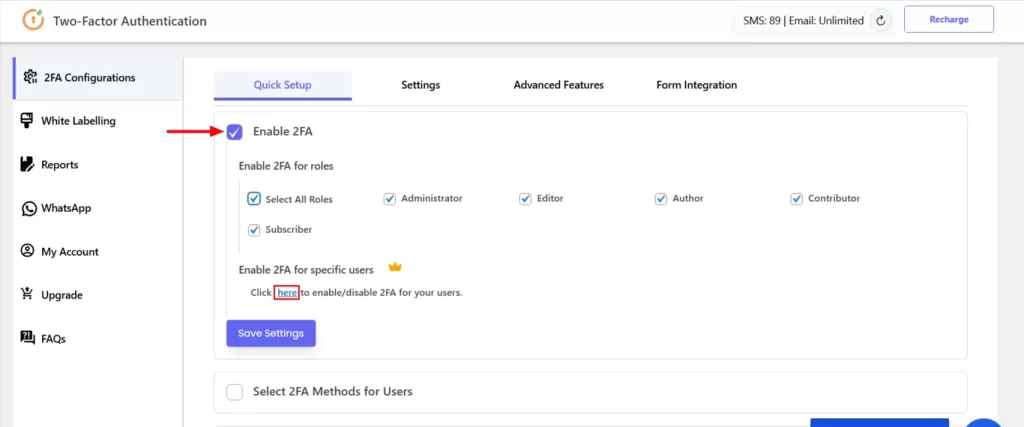
Task: Switch to the Settings tab
Action: click(x=421, y=86)
